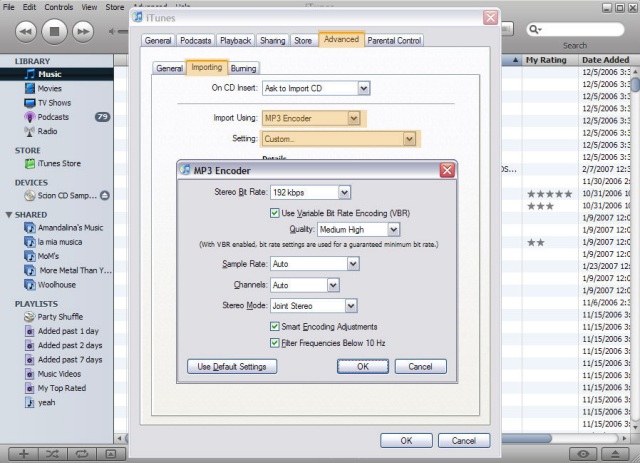Viewport: 640px width, 463px height.
Task: Click OK in iTunes preferences dialog
Action: [x=406, y=441]
